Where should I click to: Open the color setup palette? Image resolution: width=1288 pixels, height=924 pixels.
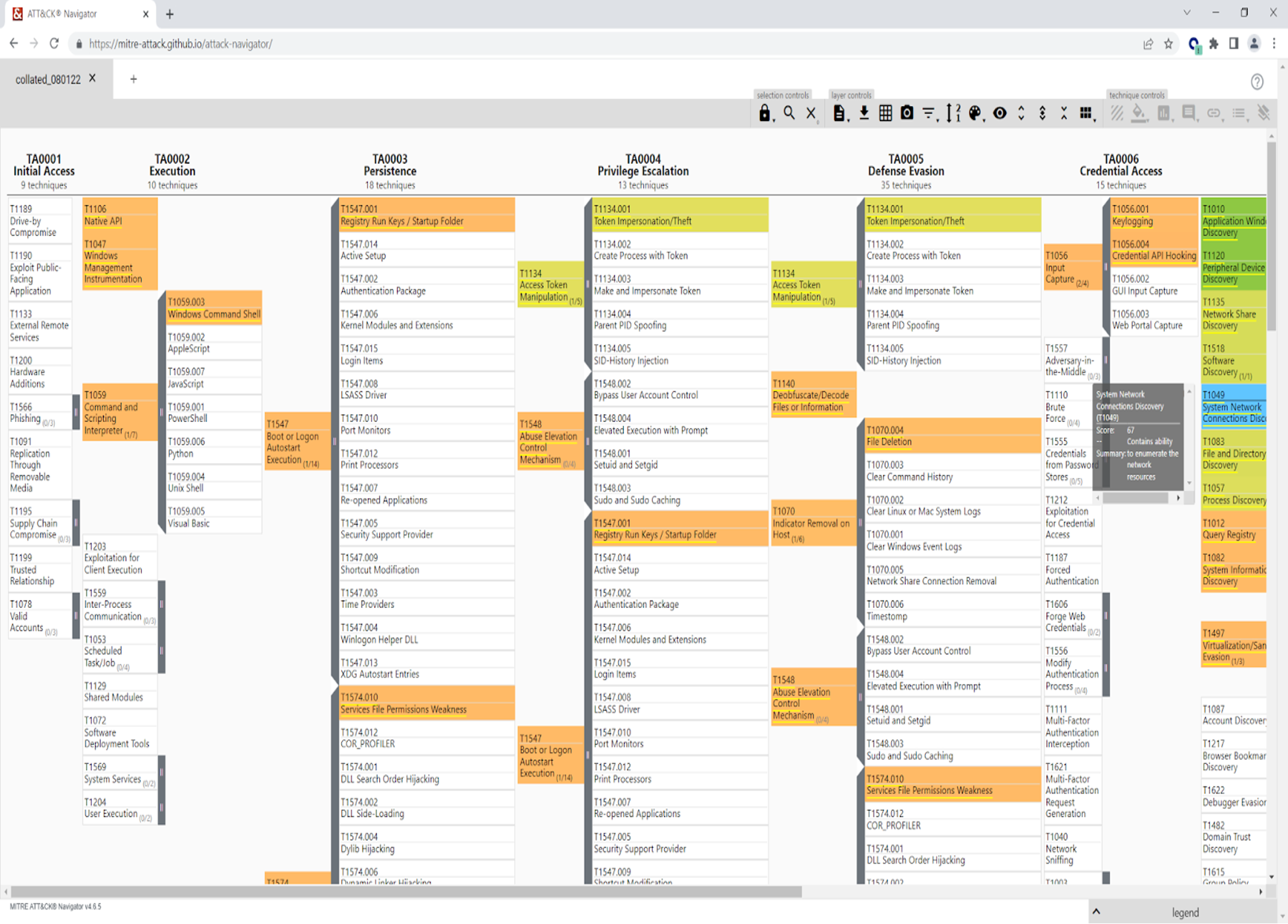tap(976, 113)
